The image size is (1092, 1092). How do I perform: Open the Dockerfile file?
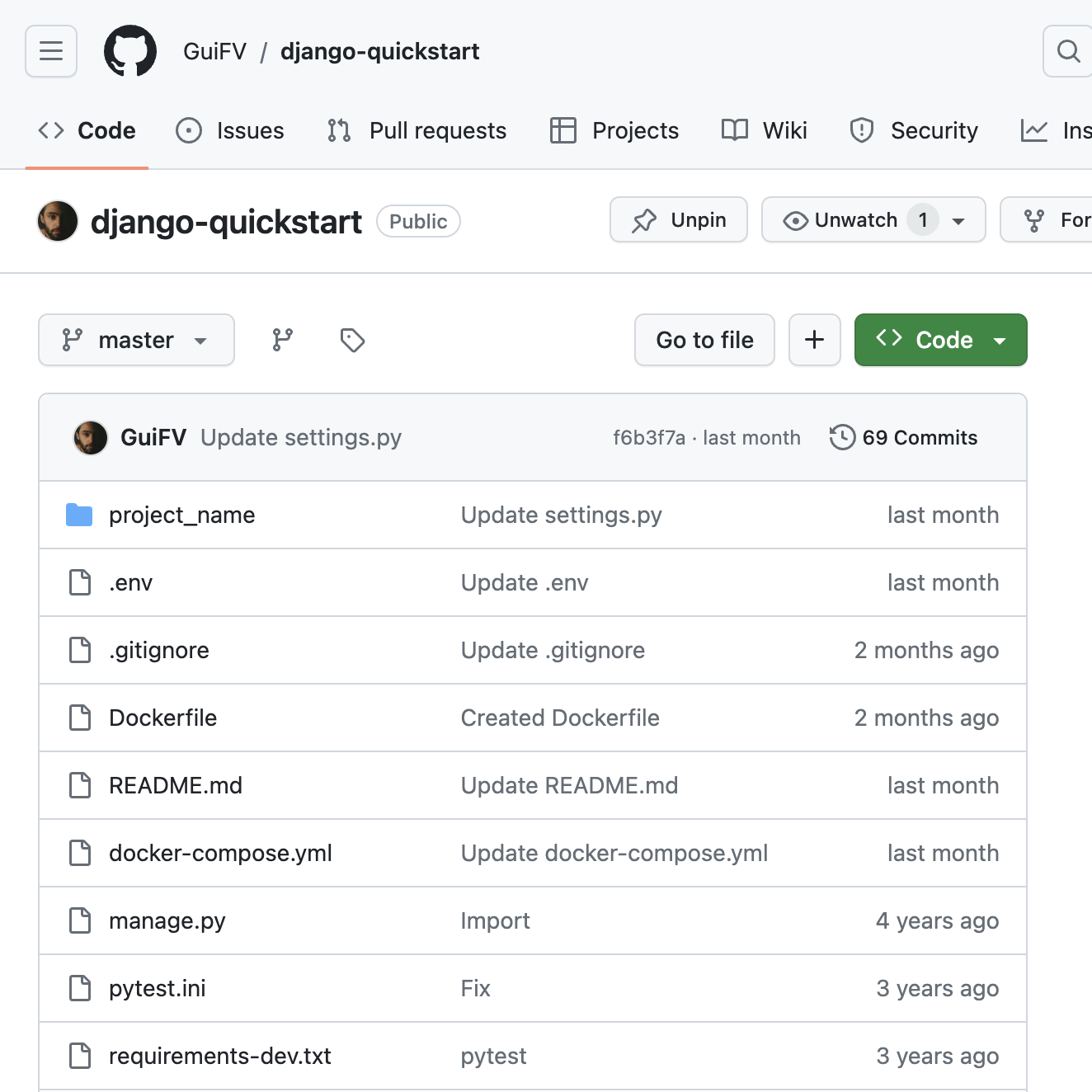(x=163, y=718)
